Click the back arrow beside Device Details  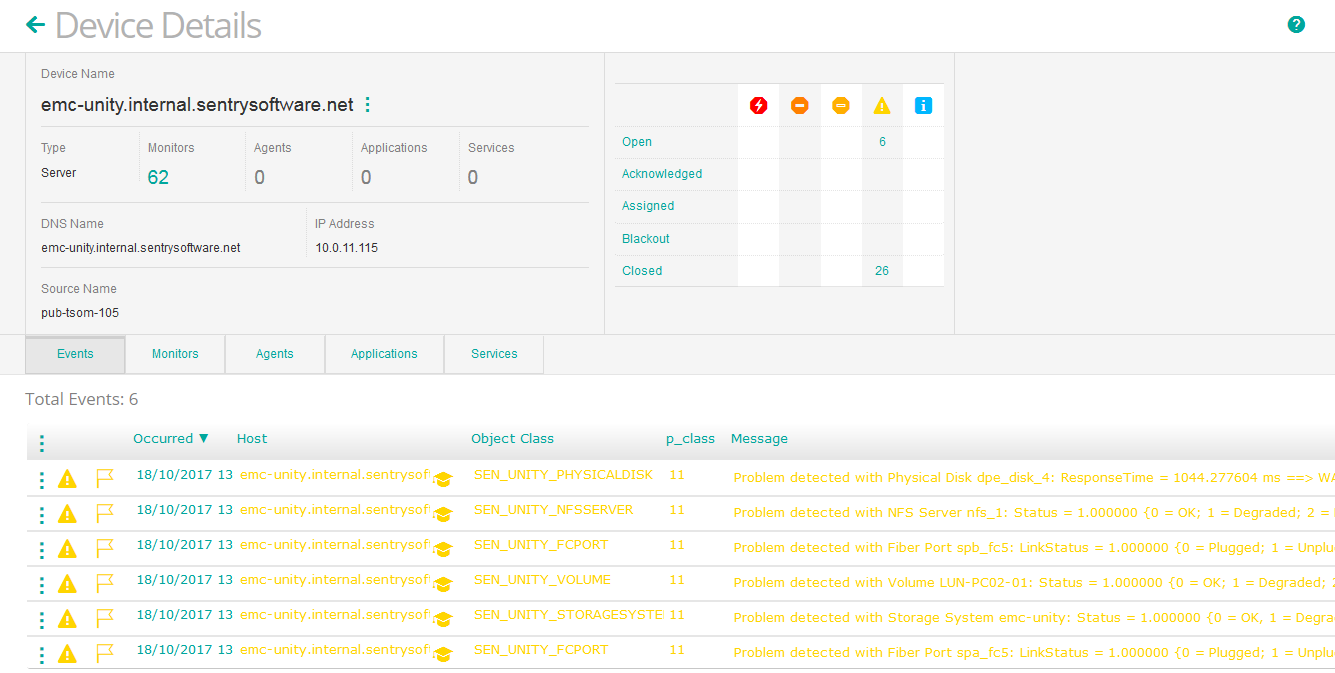coord(35,24)
